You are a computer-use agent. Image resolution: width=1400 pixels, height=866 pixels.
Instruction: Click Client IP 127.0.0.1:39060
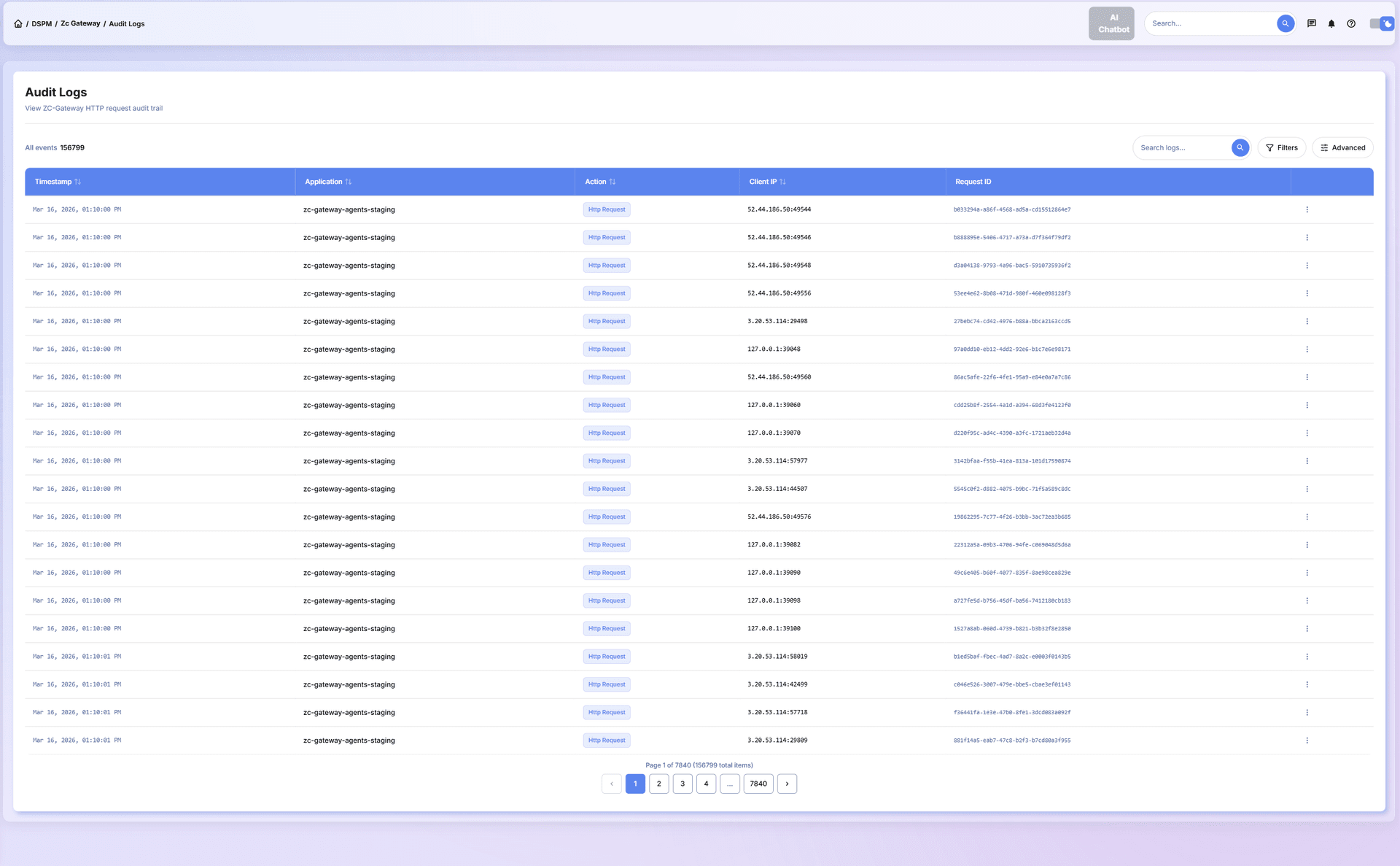(x=774, y=405)
